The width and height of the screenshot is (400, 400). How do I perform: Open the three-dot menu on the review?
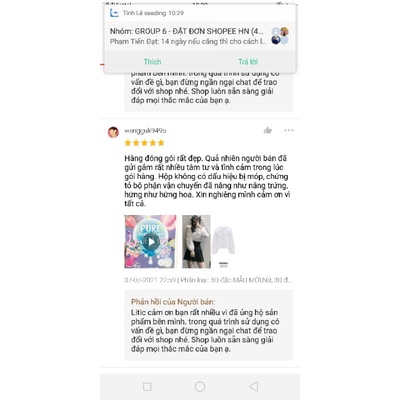pyautogui.click(x=289, y=130)
